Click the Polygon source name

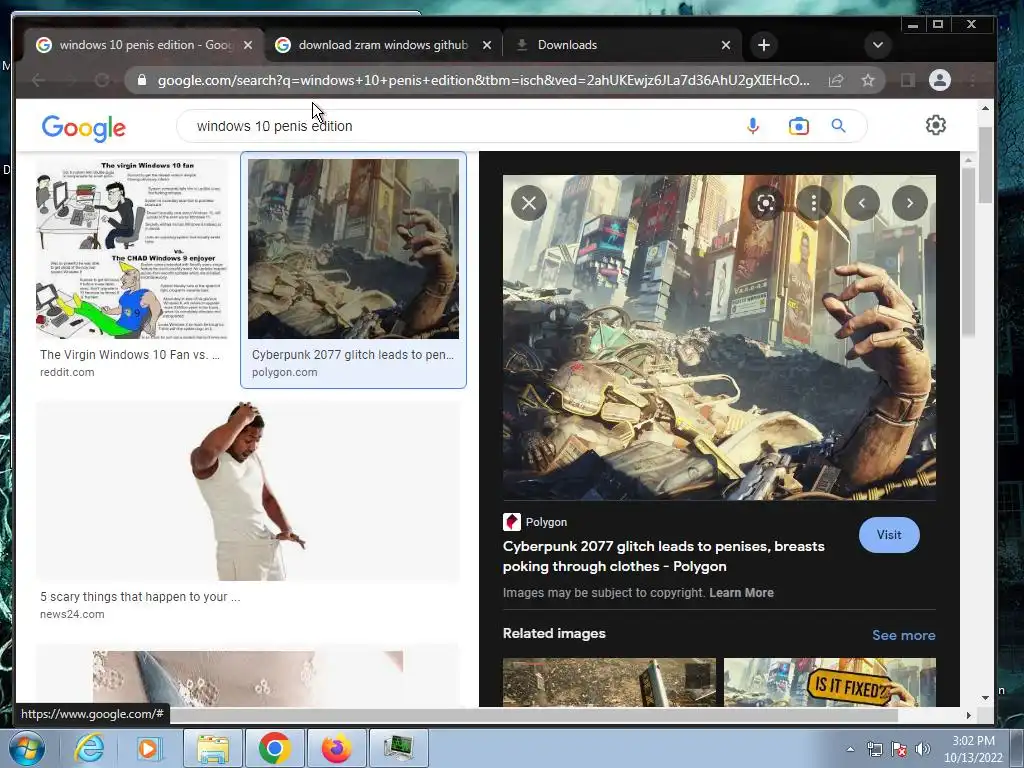coord(546,522)
